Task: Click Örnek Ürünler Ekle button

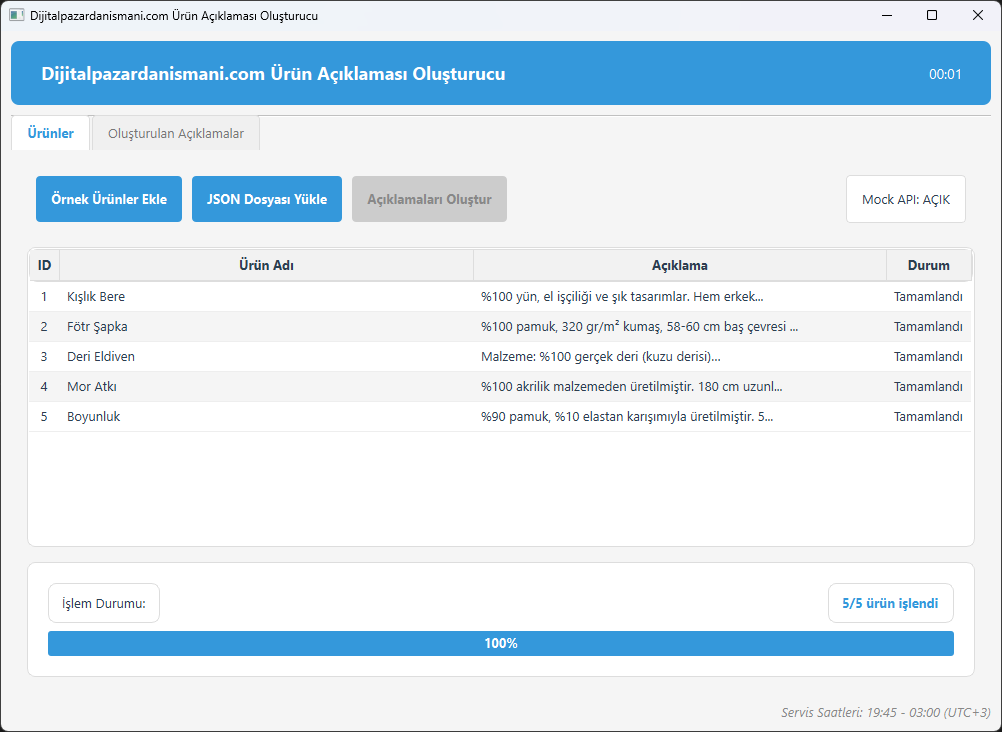Action: point(109,199)
